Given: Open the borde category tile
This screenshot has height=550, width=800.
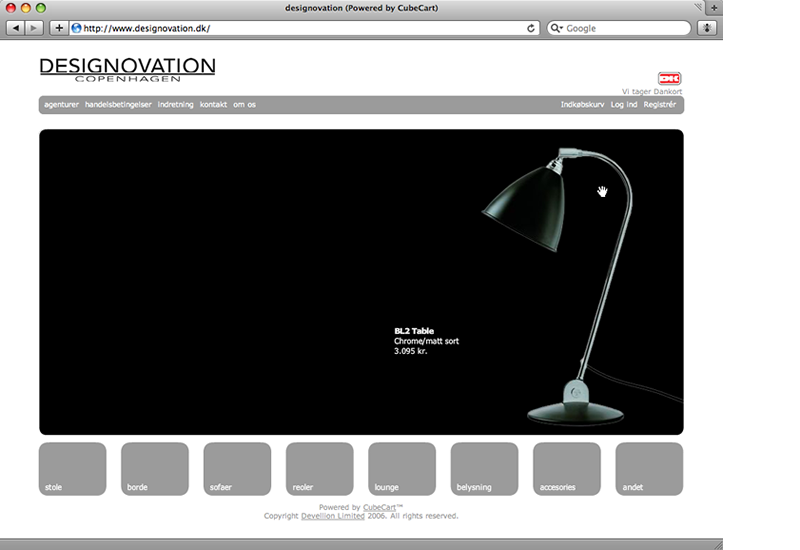Looking at the screenshot, I should tap(155, 469).
